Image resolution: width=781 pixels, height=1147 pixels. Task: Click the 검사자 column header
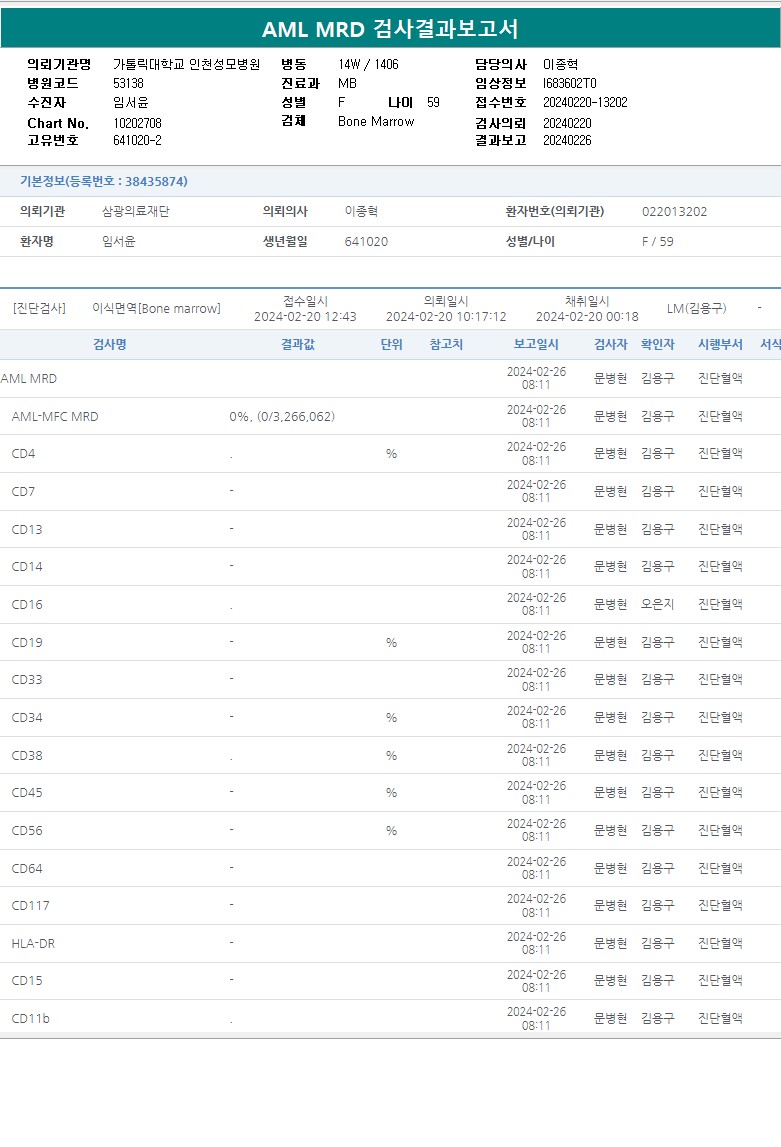[610, 344]
